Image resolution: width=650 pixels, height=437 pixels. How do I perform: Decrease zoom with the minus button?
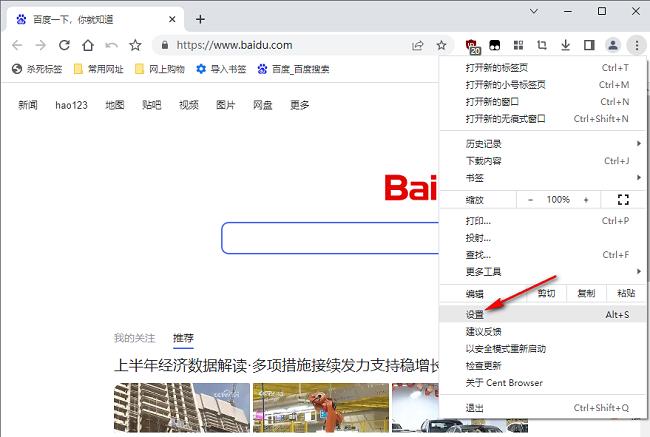pyautogui.click(x=530, y=200)
